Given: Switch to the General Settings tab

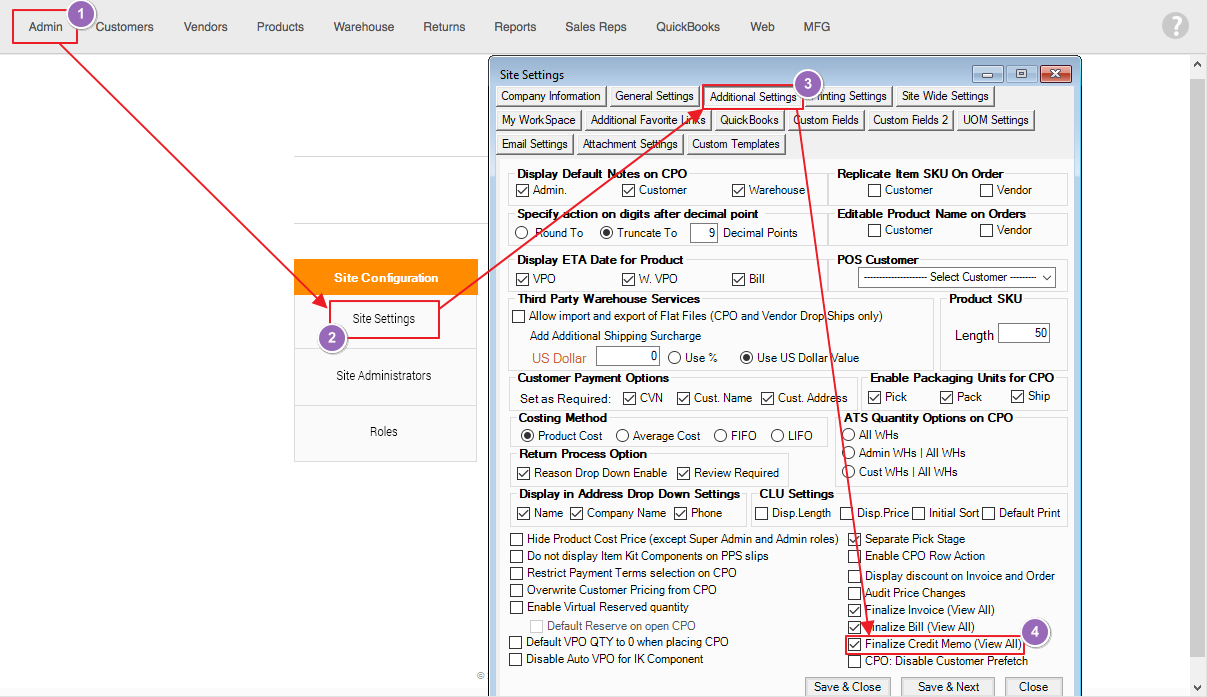Looking at the screenshot, I should point(654,96).
